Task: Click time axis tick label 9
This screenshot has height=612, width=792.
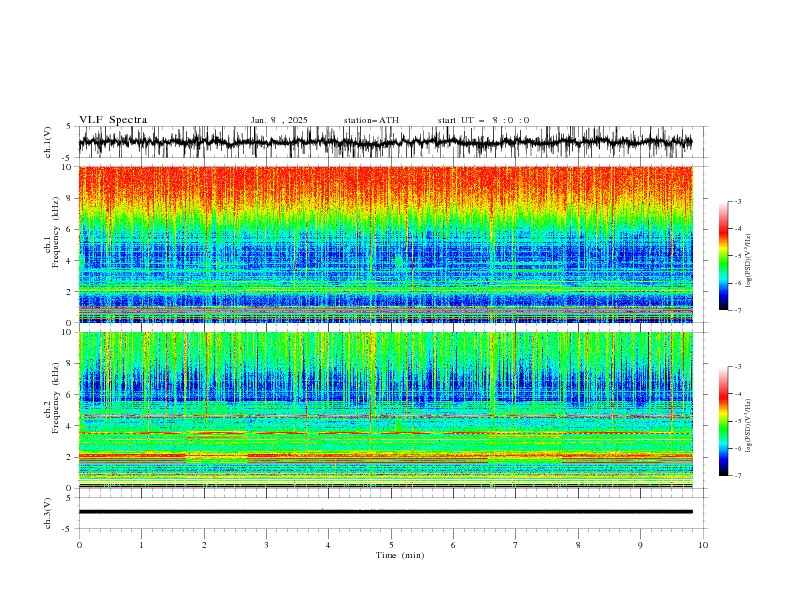Action: coord(640,545)
